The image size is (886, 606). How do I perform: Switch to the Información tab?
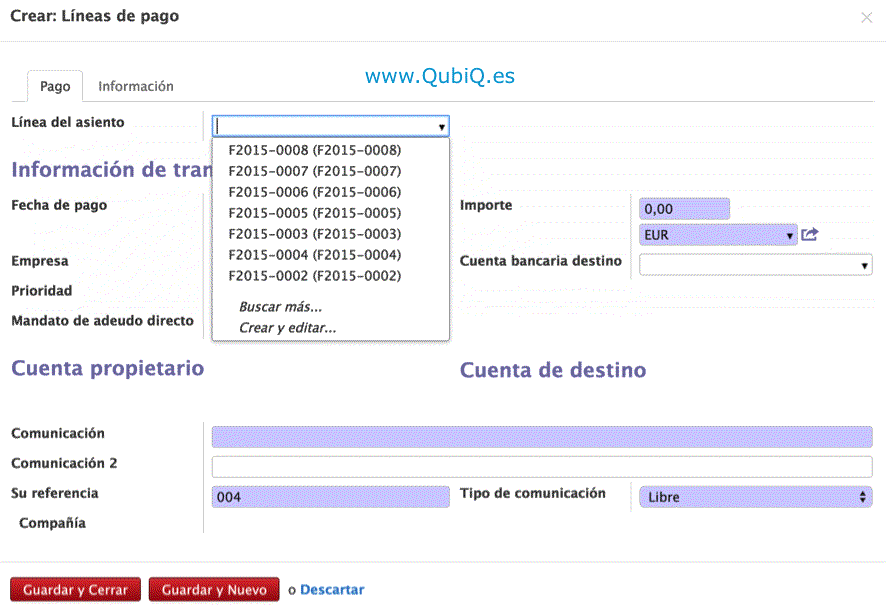135,87
